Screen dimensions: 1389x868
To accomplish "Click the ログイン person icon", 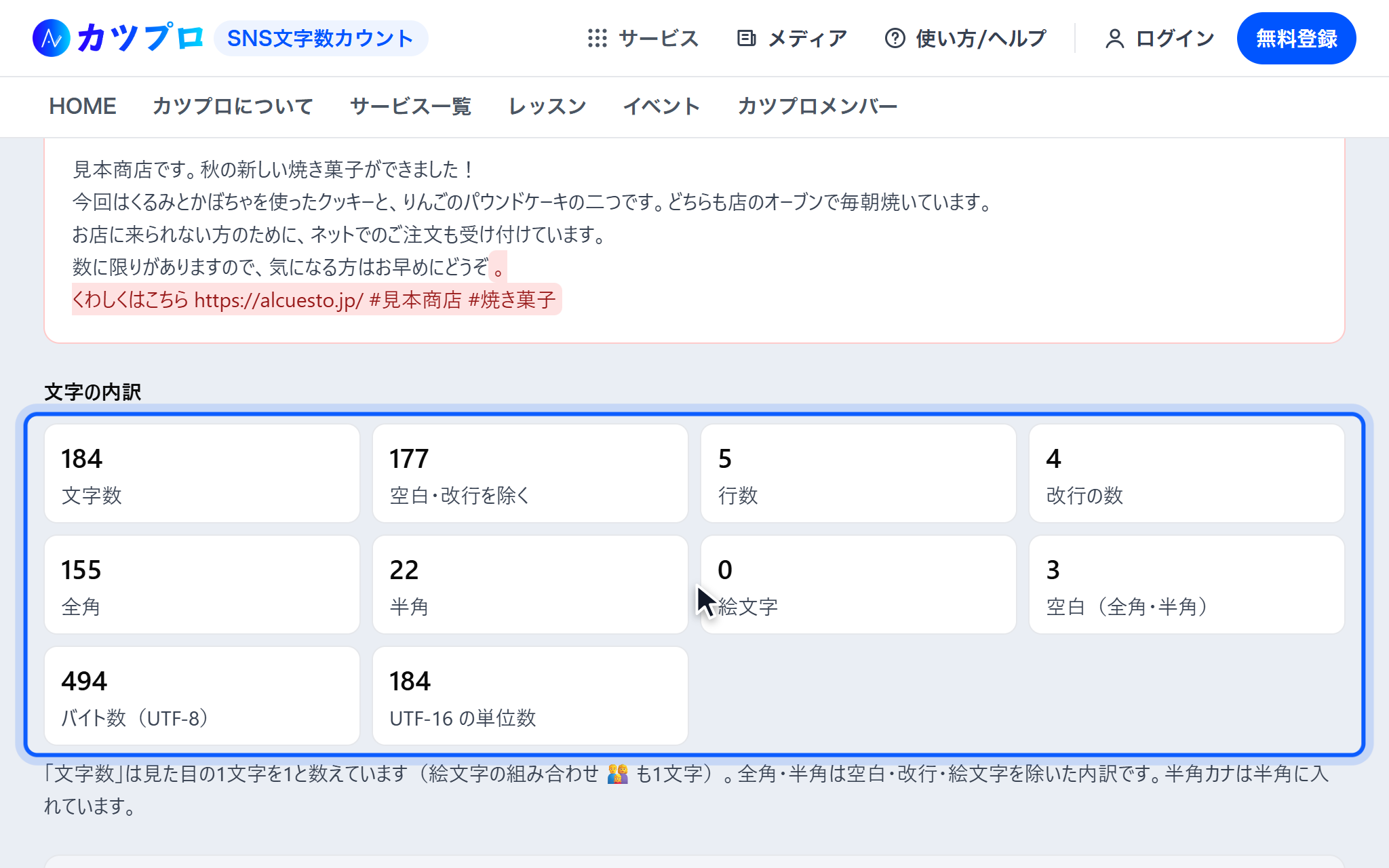I will tap(1115, 38).
